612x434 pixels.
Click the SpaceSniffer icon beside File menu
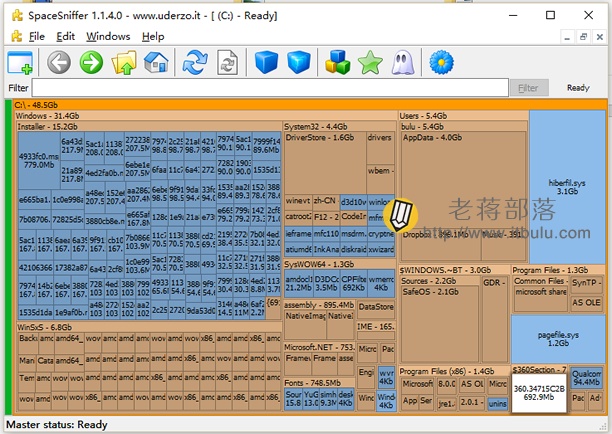17,36
